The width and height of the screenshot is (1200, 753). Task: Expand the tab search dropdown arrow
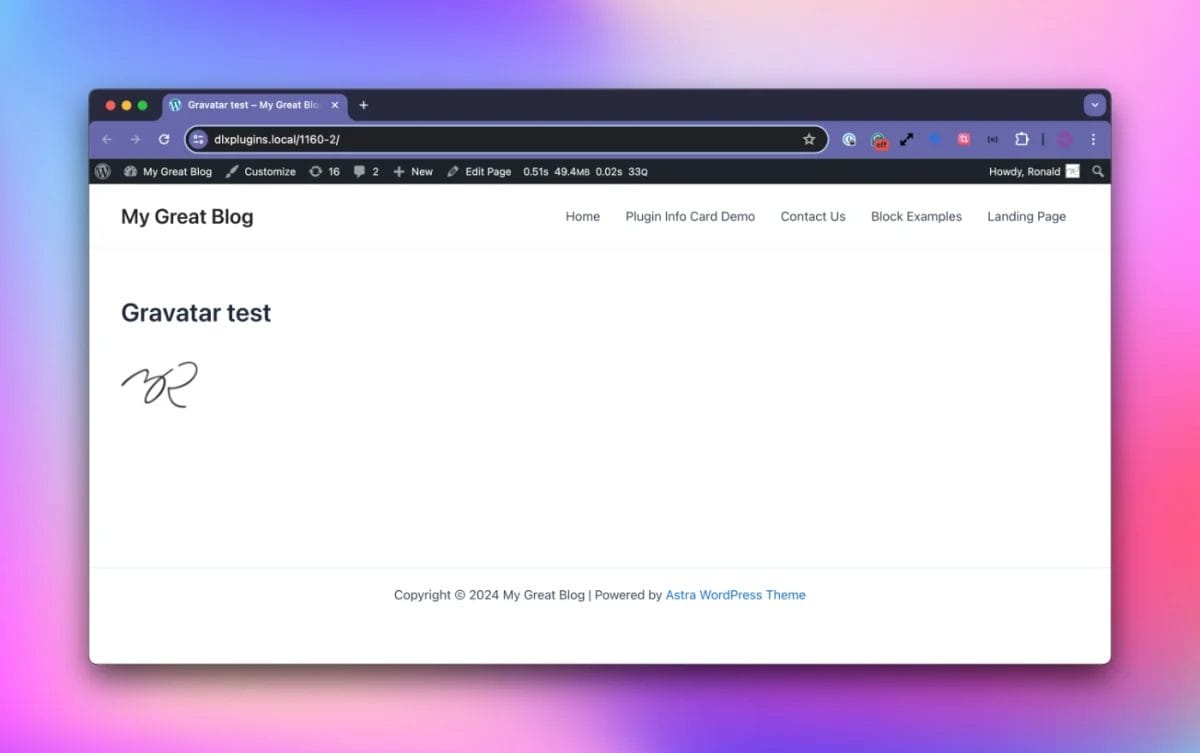1094,105
